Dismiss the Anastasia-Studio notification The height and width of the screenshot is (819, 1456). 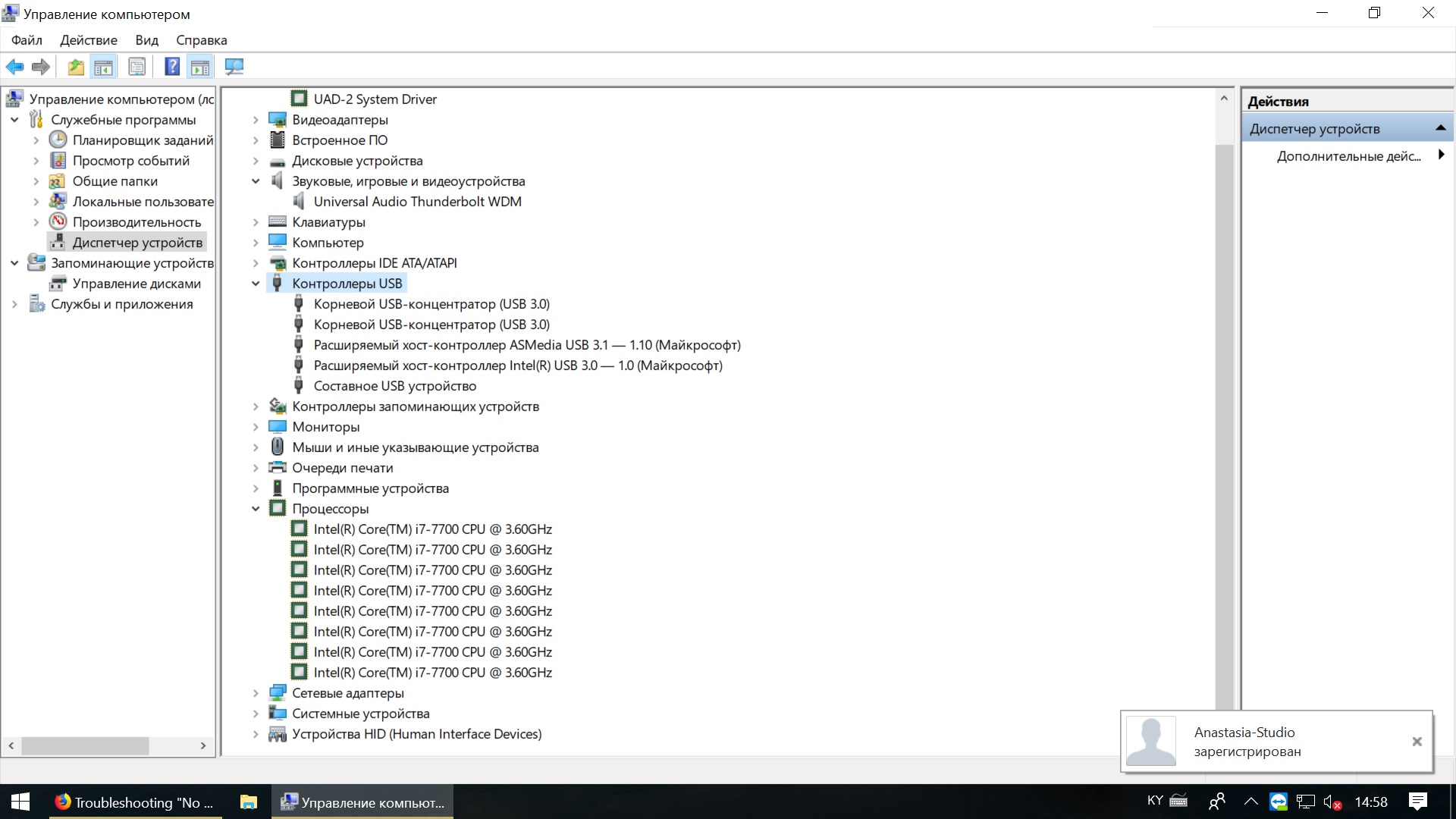(1417, 742)
